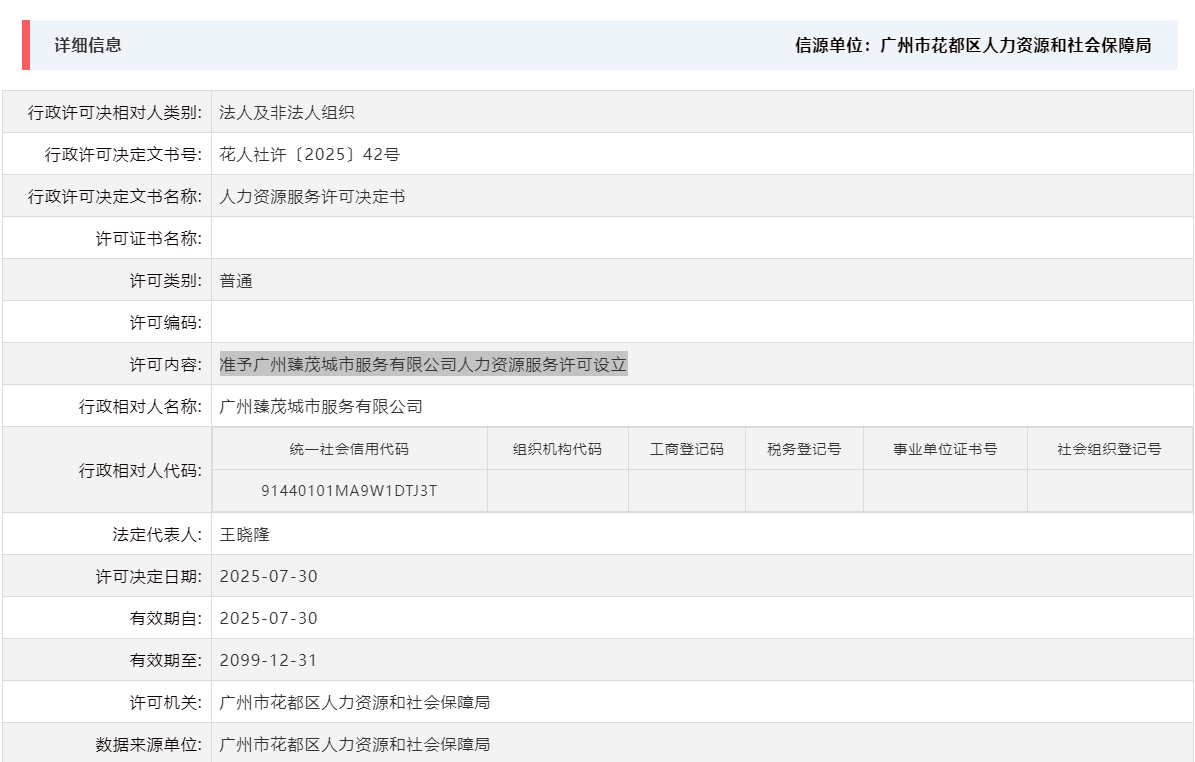
Task: Click the 许可类别 value showing 普通
Action: 233,279
